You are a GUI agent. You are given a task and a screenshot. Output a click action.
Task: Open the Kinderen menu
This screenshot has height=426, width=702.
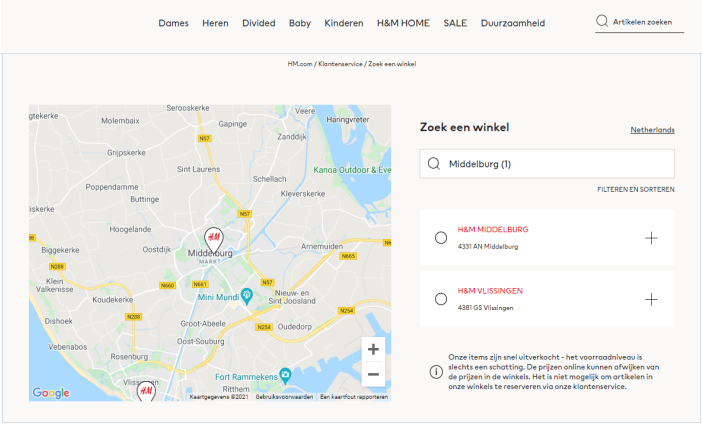point(344,23)
